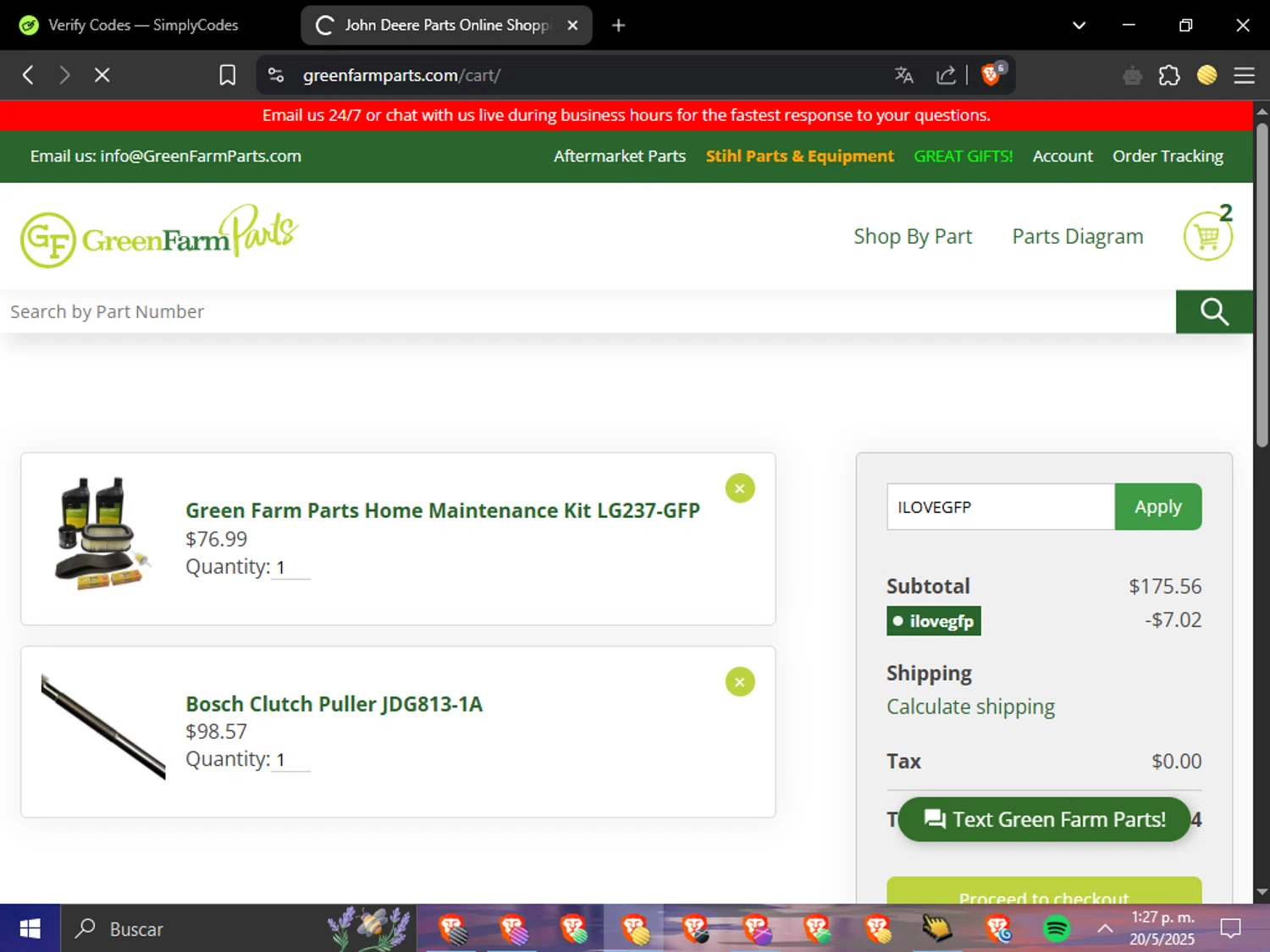1270x952 pixels.
Task: Edit quantity field for Bosch Clutch Puller
Action: pyautogui.click(x=291, y=759)
